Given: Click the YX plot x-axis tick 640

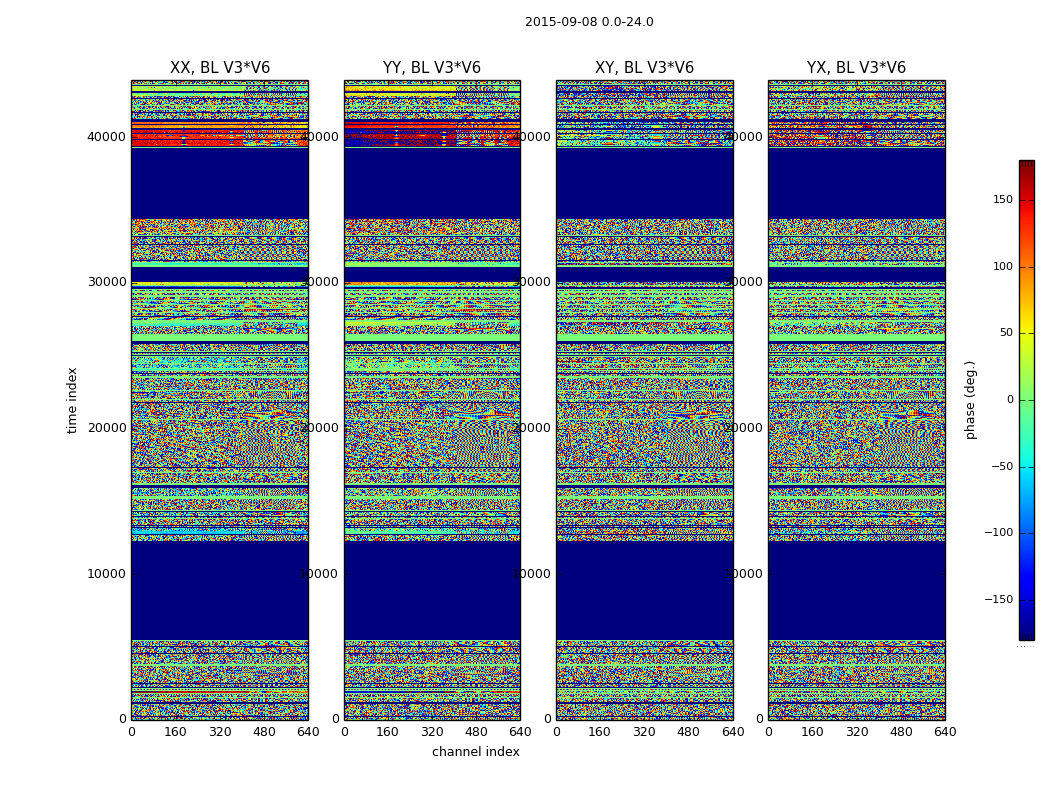Looking at the screenshot, I should 945,732.
